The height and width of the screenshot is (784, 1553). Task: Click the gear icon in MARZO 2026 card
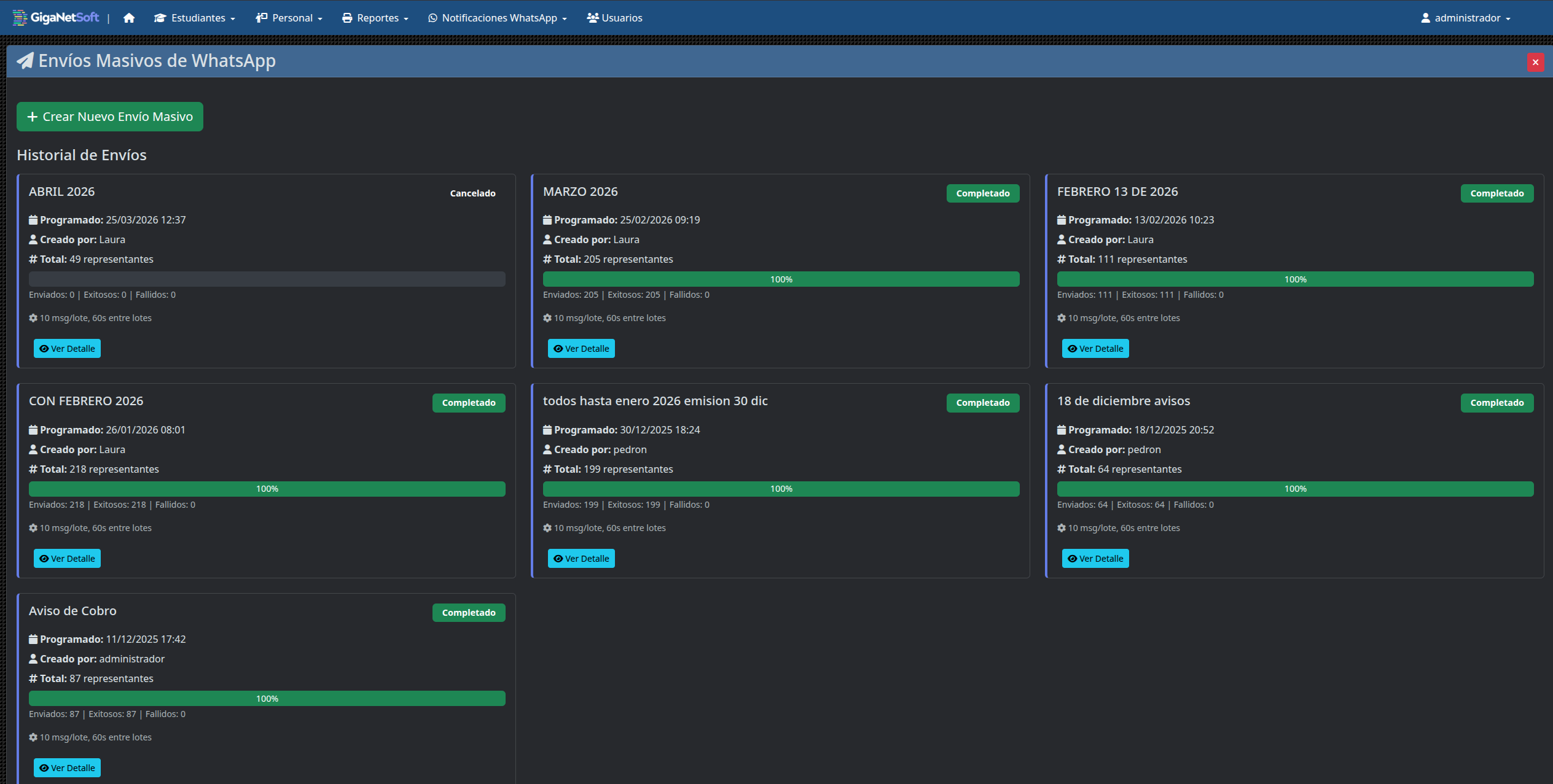(x=547, y=318)
